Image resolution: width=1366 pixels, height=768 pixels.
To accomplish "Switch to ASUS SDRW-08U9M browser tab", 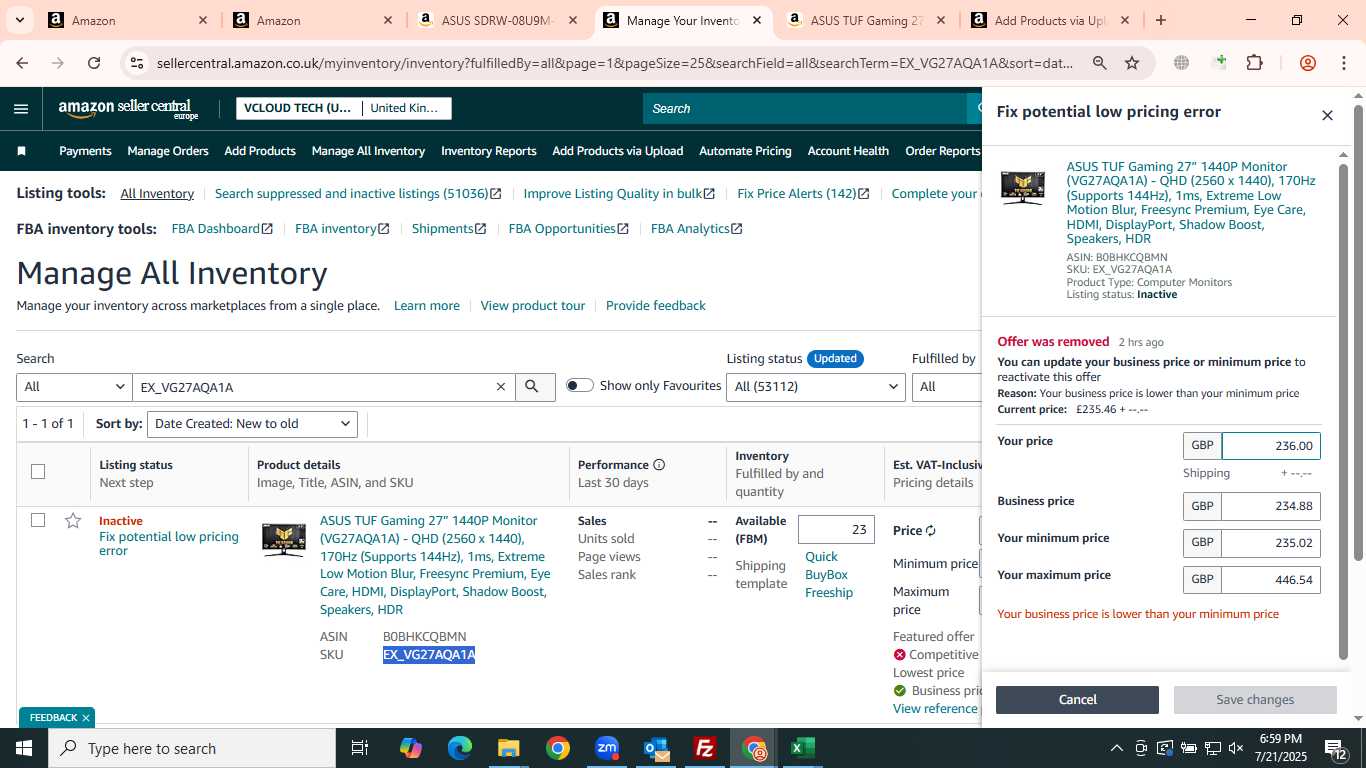I will 498,20.
